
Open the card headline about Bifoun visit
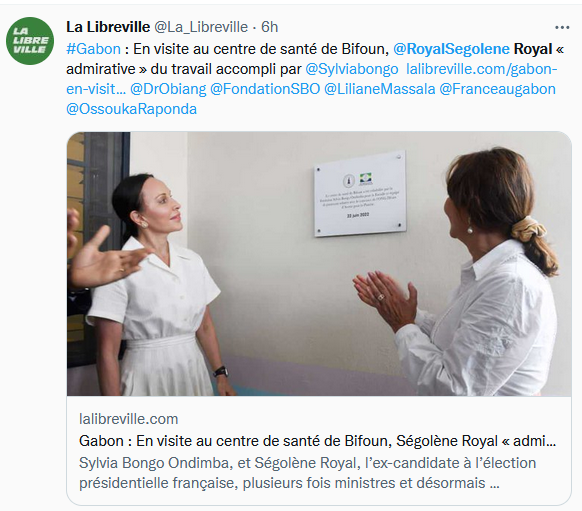click(x=317, y=441)
